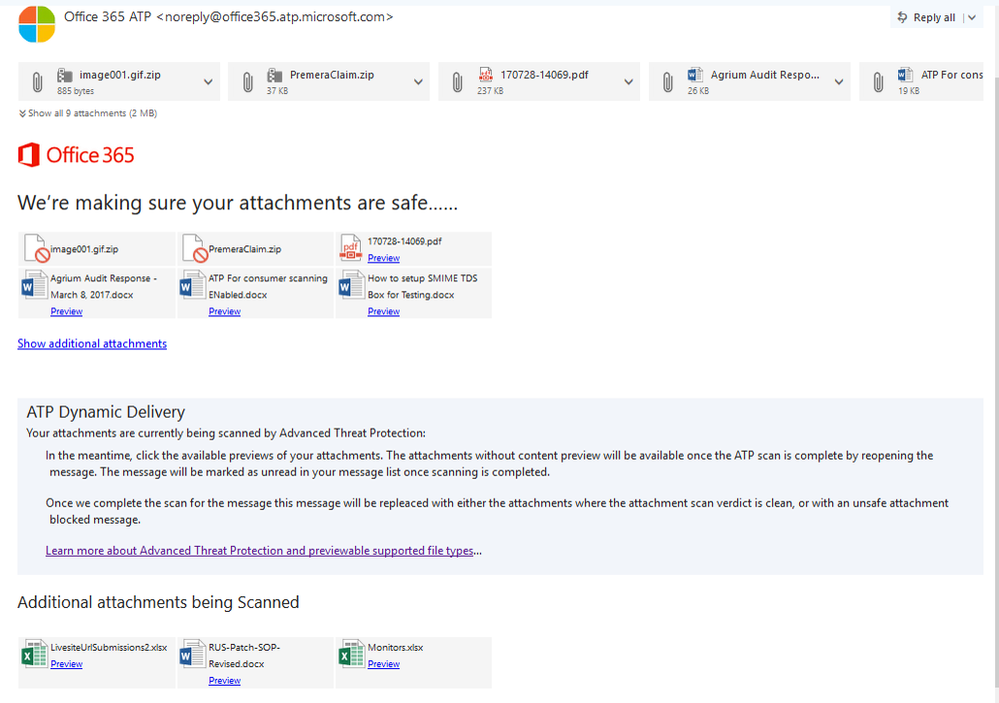The height and width of the screenshot is (703, 999).
Task: Open the dropdown for Agrium Audit Respo attachment
Action: coord(838,82)
